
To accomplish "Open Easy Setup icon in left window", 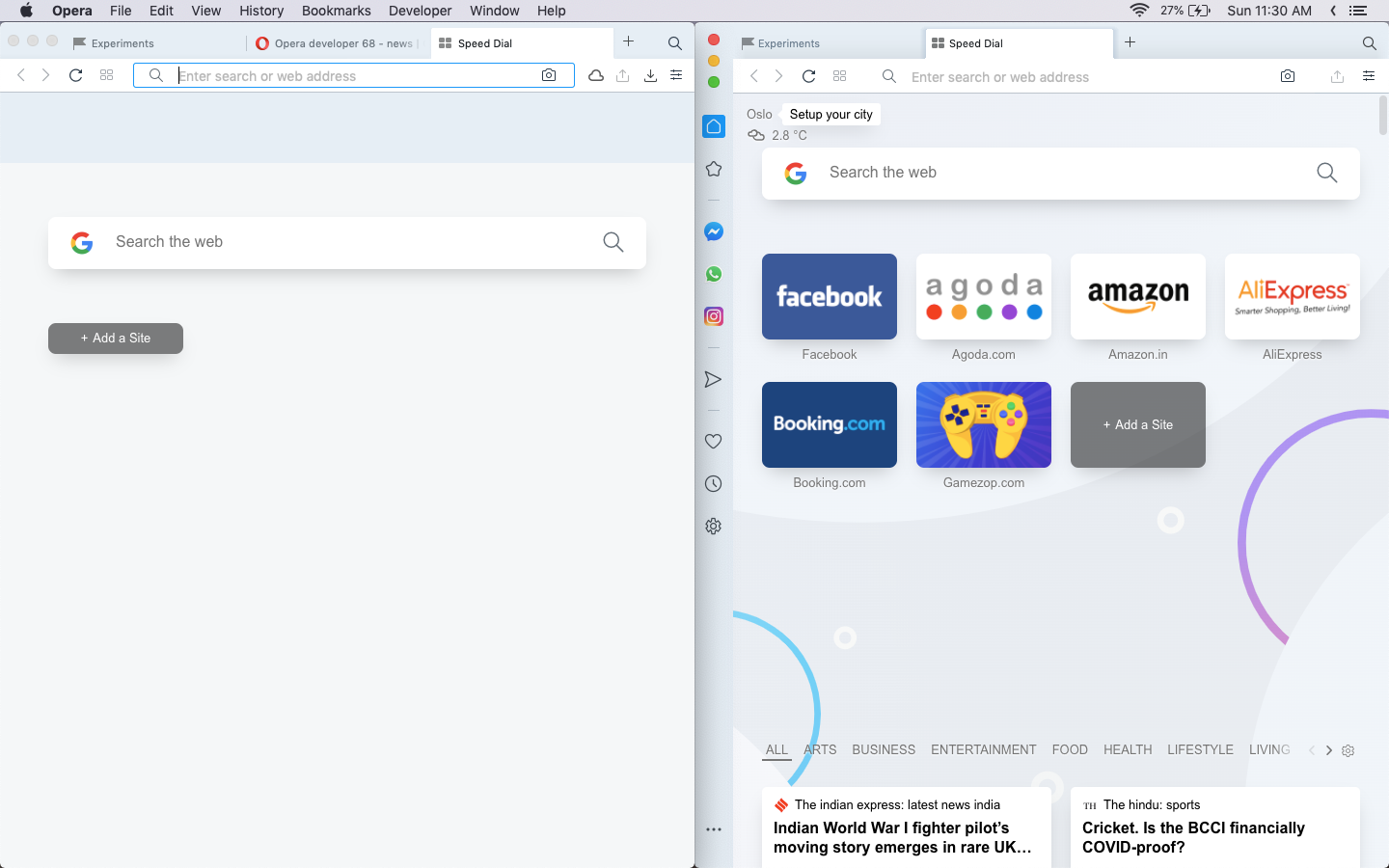I will (676, 75).
